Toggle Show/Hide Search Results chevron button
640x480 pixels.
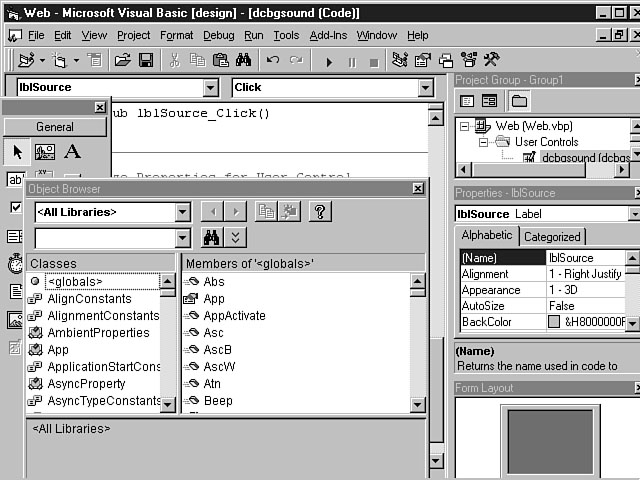click(235, 237)
